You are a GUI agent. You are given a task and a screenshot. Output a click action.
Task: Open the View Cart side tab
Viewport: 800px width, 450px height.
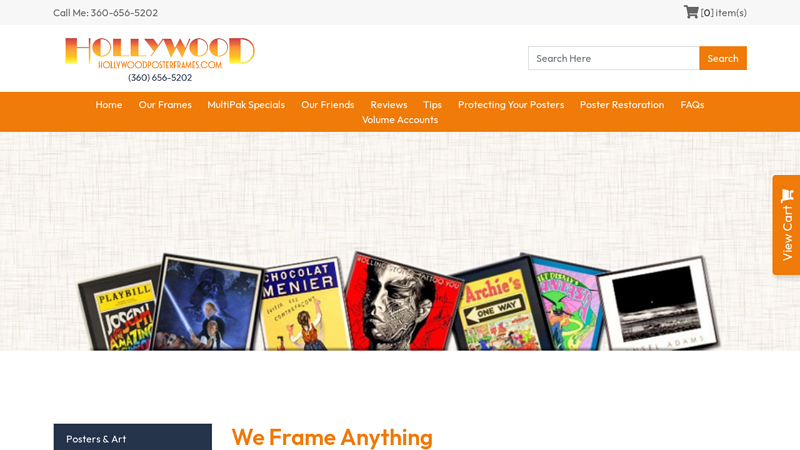pos(786,225)
